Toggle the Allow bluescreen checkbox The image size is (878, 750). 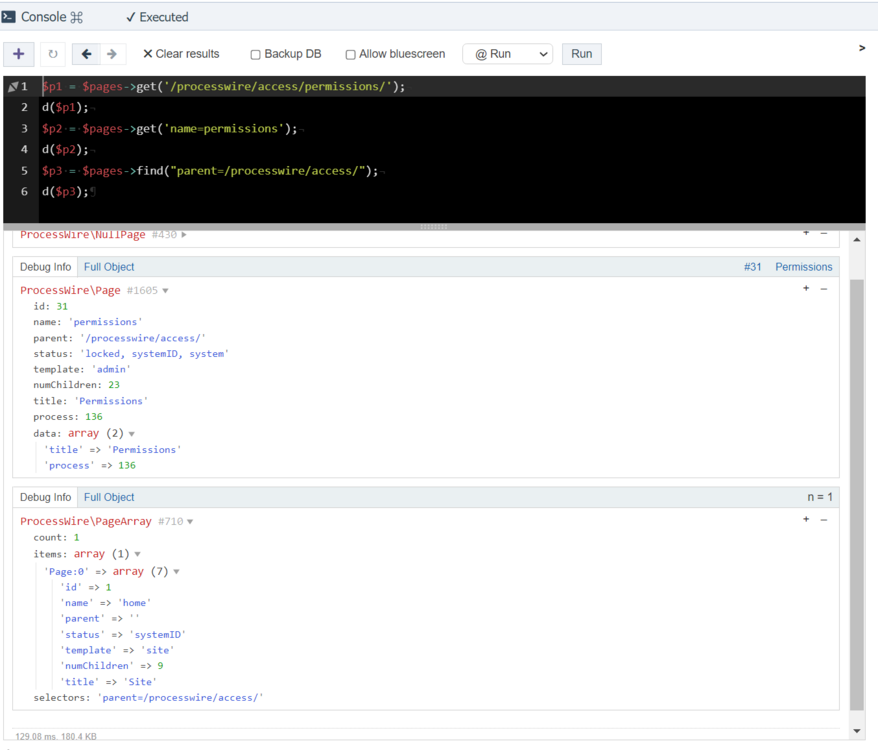point(350,54)
